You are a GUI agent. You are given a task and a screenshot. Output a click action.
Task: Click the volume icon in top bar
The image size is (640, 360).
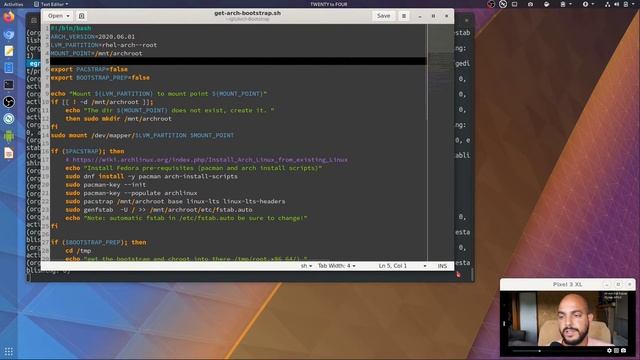click(x=616, y=4)
